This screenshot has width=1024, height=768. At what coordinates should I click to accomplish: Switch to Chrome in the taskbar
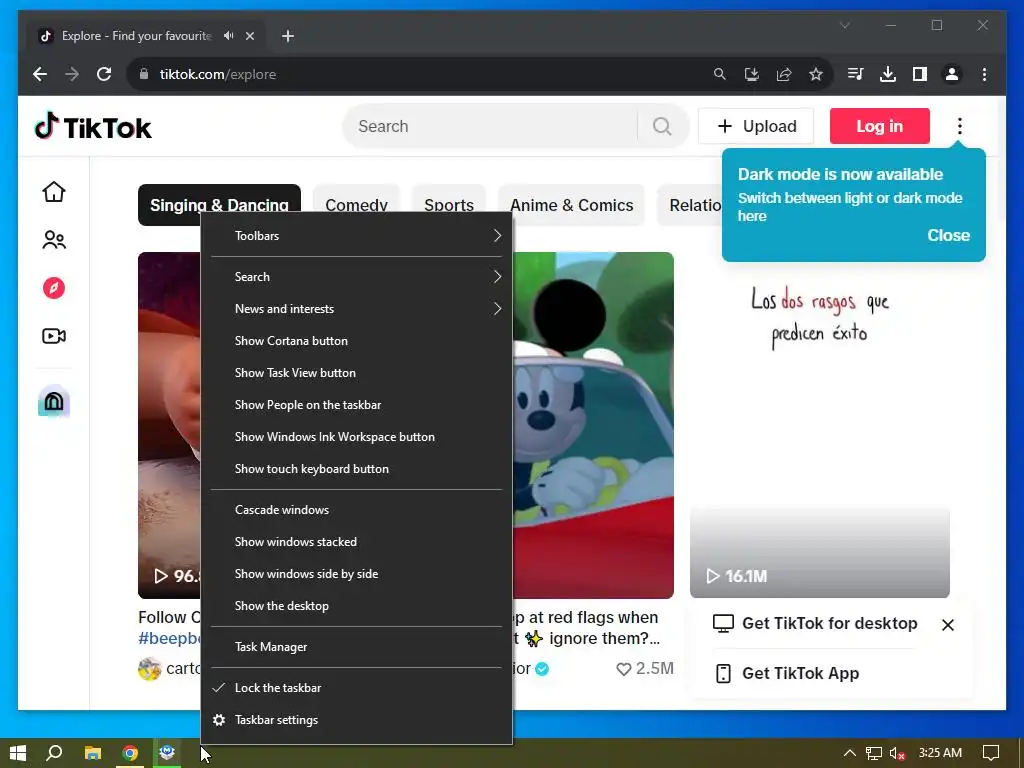pyautogui.click(x=130, y=753)
